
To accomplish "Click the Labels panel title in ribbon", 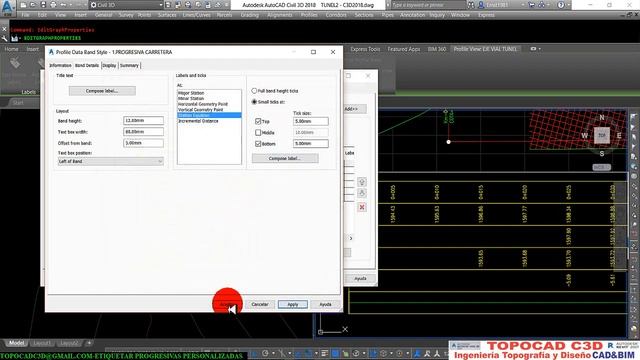I will coord(29,92).
